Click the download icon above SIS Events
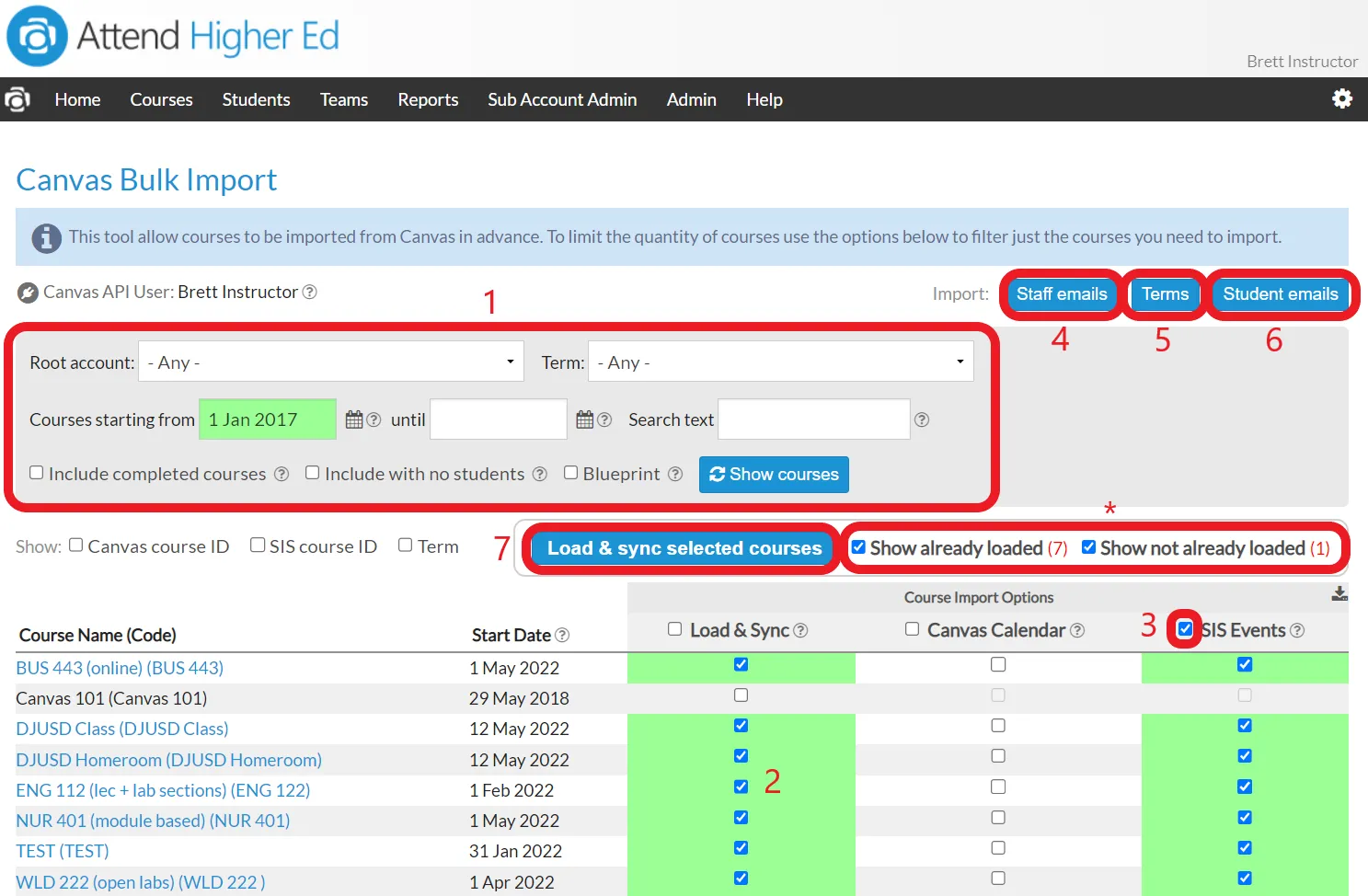 [1339, 594]
